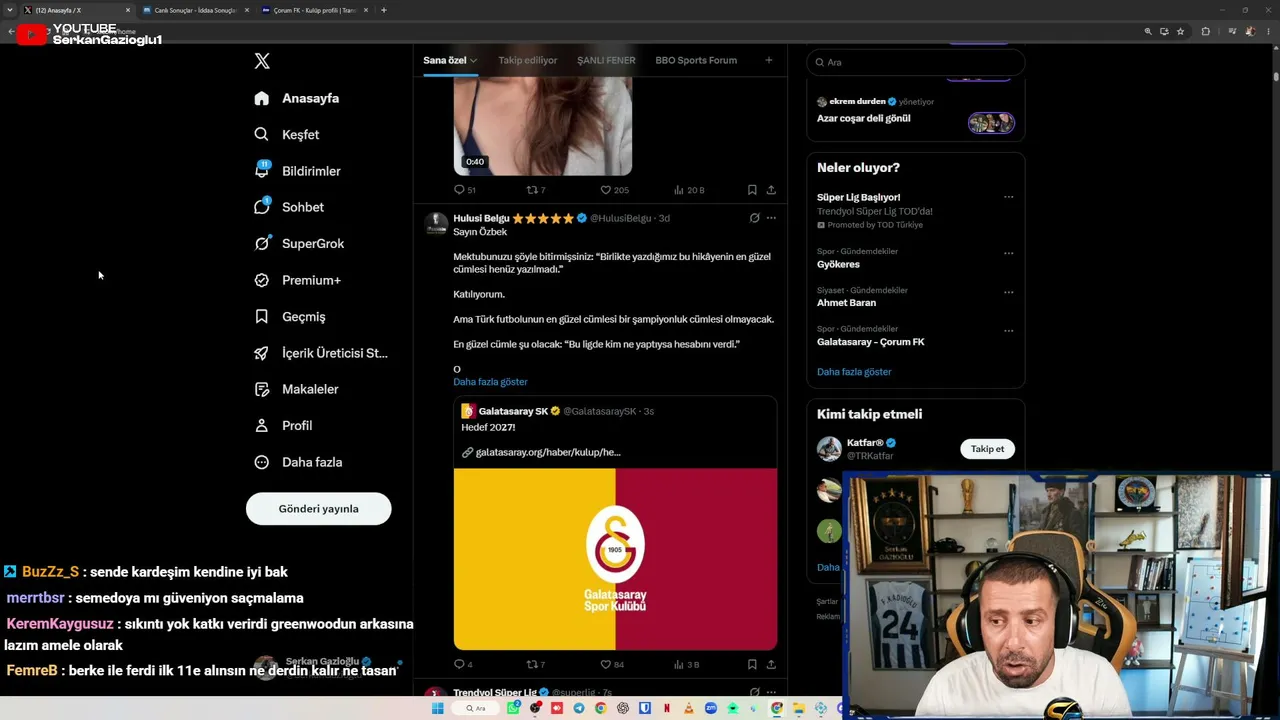Open WhatsApp from the taskbar

coord(513,709)
